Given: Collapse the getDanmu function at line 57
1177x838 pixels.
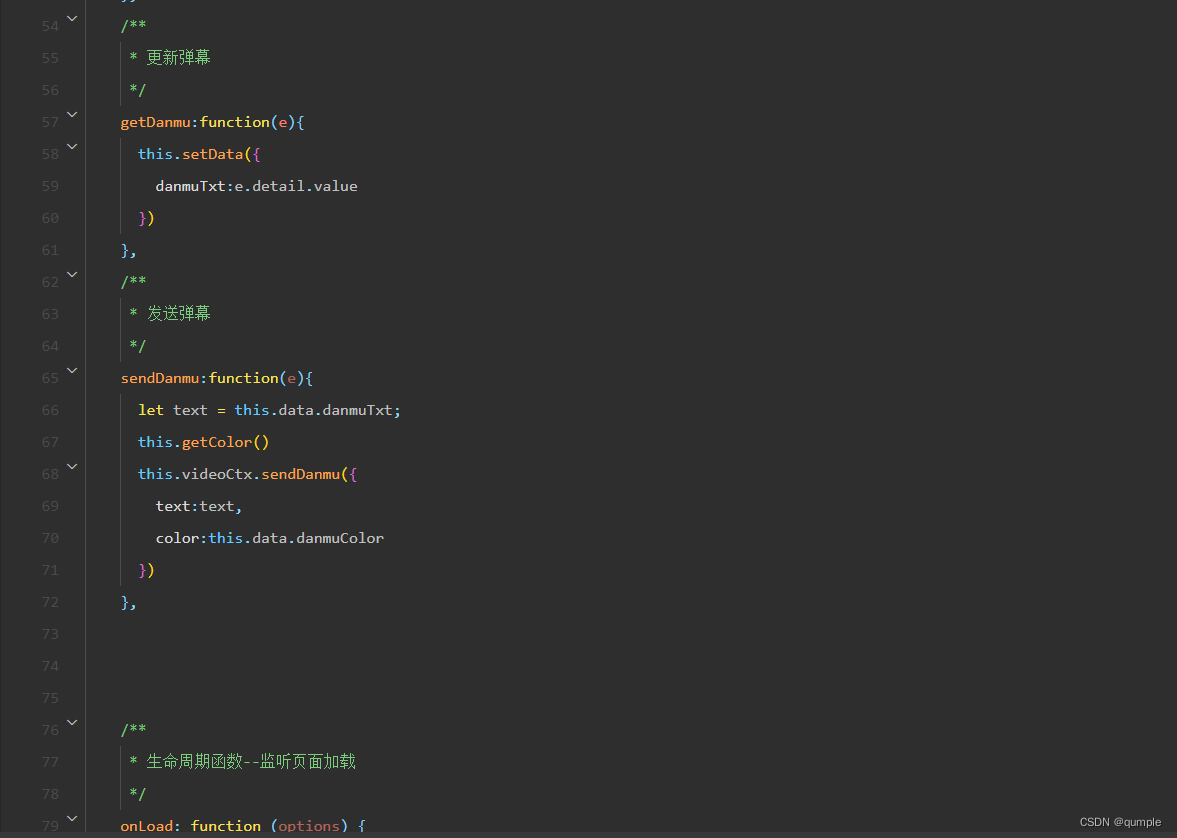Looking at the screenshot, I should (x=72, y=114).
